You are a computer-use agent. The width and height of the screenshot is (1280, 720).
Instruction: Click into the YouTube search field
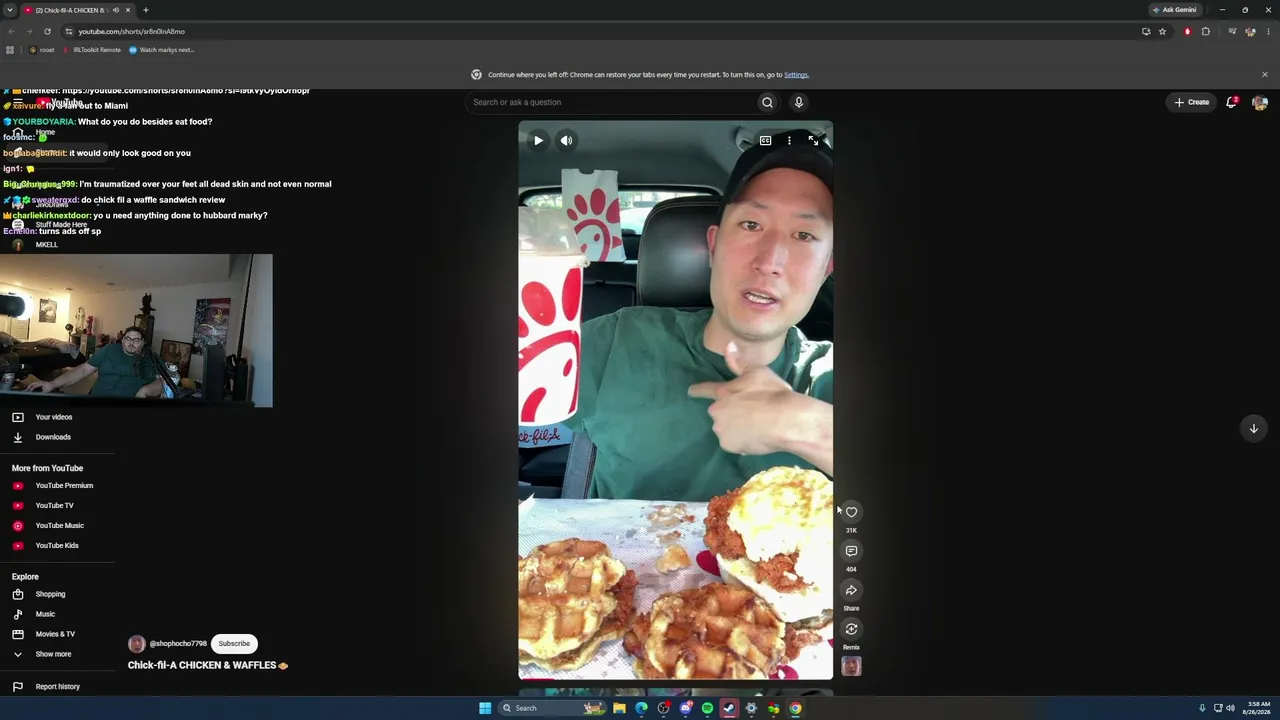610,102
